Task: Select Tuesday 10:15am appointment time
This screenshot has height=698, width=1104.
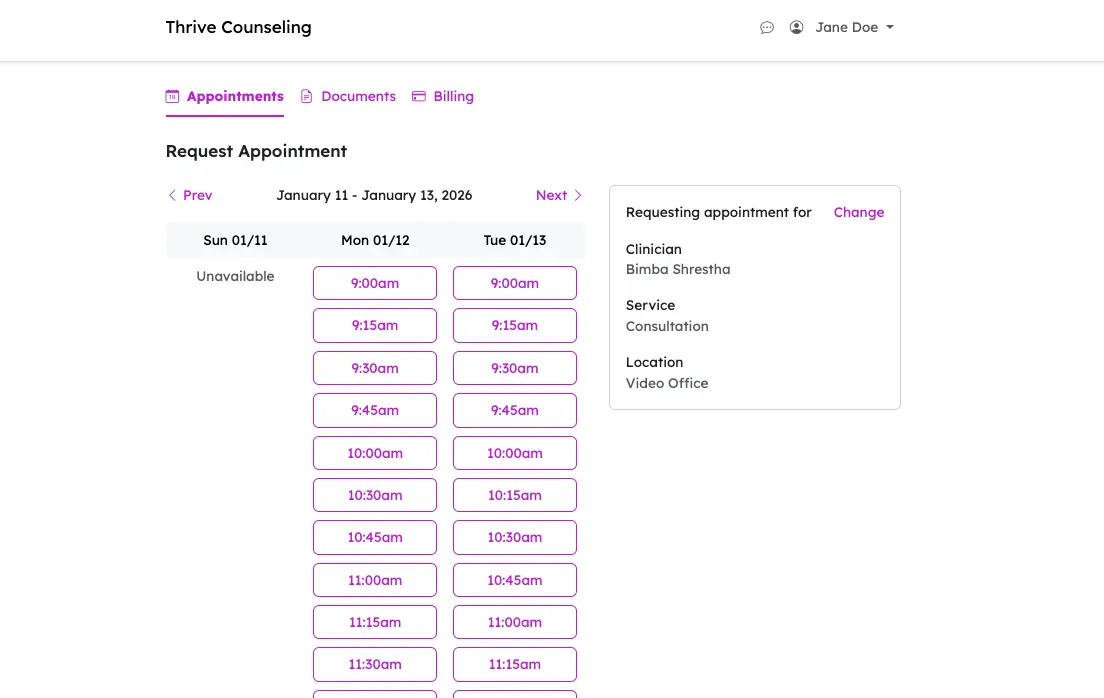Action: [515, 495]
